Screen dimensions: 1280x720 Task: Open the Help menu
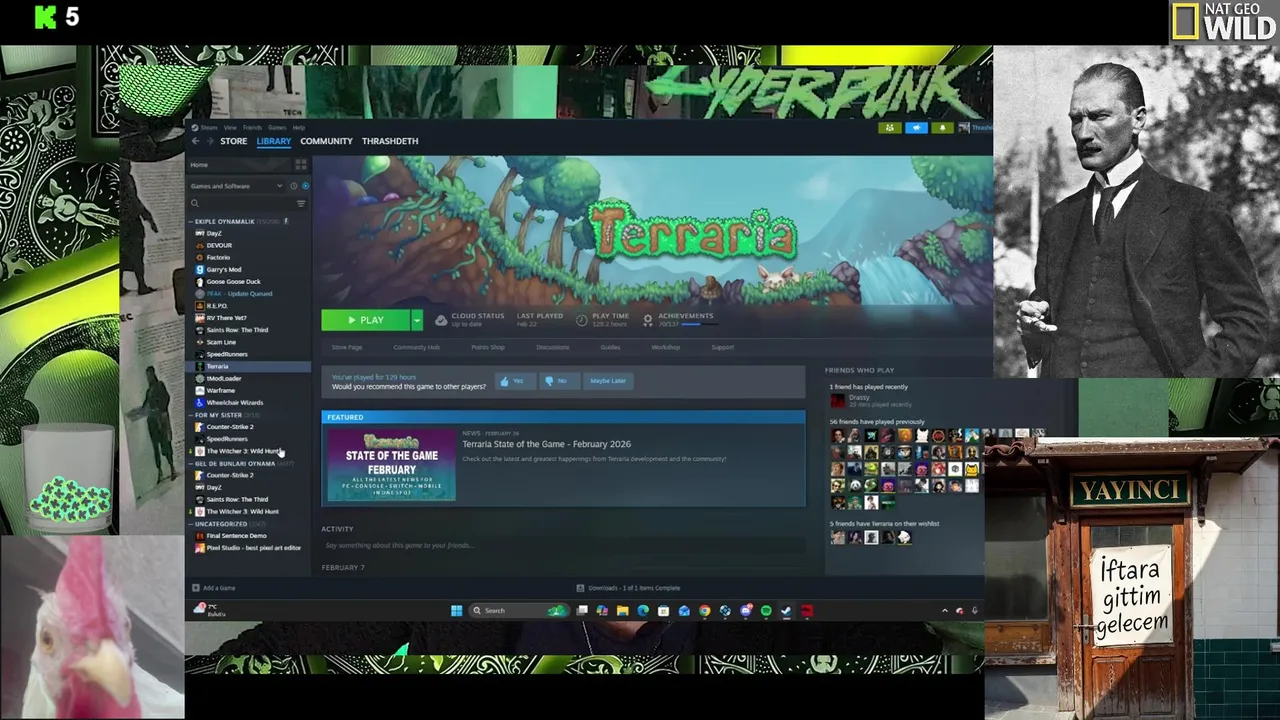pos(299,127)
